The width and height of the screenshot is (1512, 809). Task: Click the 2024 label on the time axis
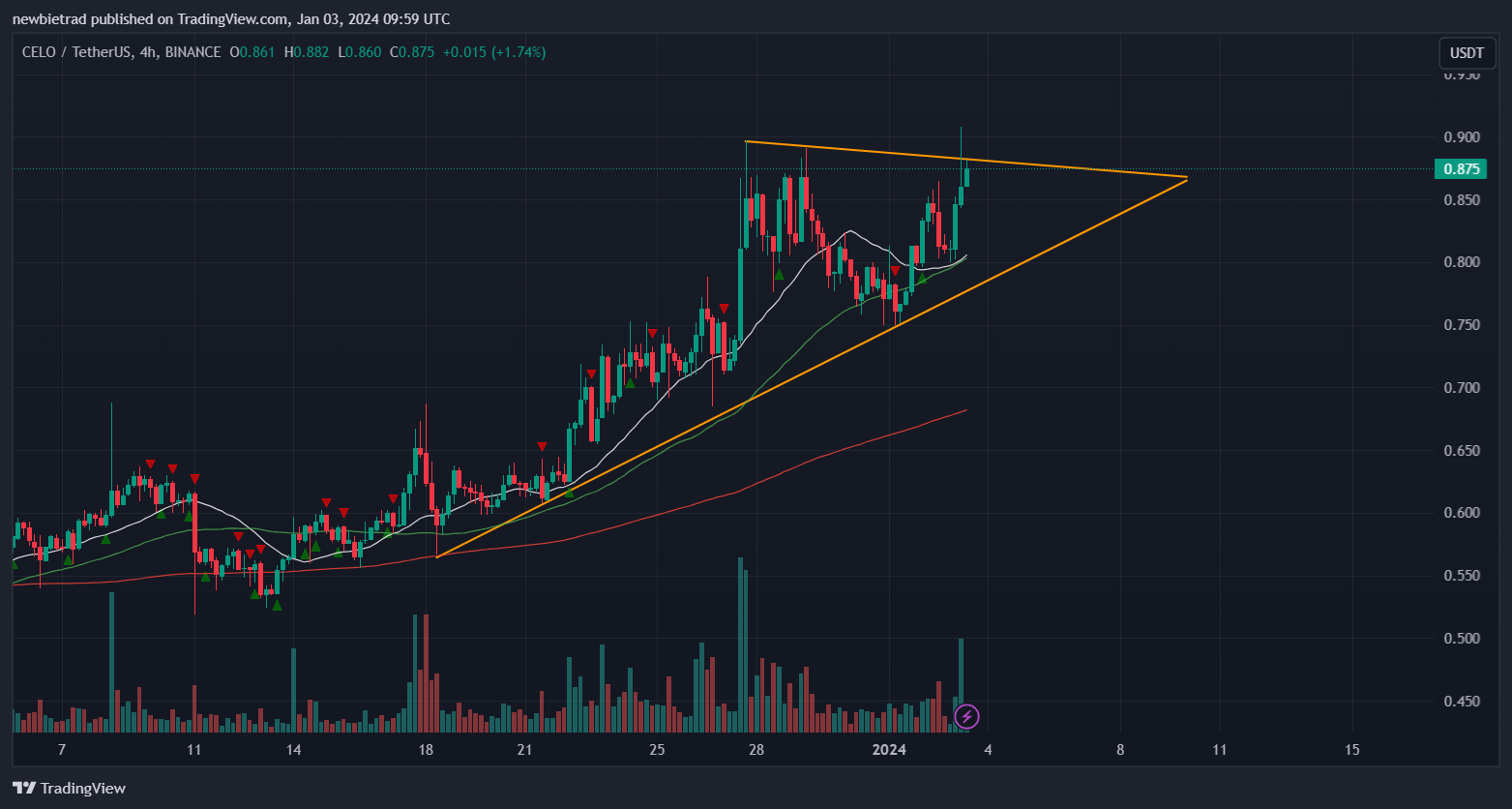coord(889,750)
